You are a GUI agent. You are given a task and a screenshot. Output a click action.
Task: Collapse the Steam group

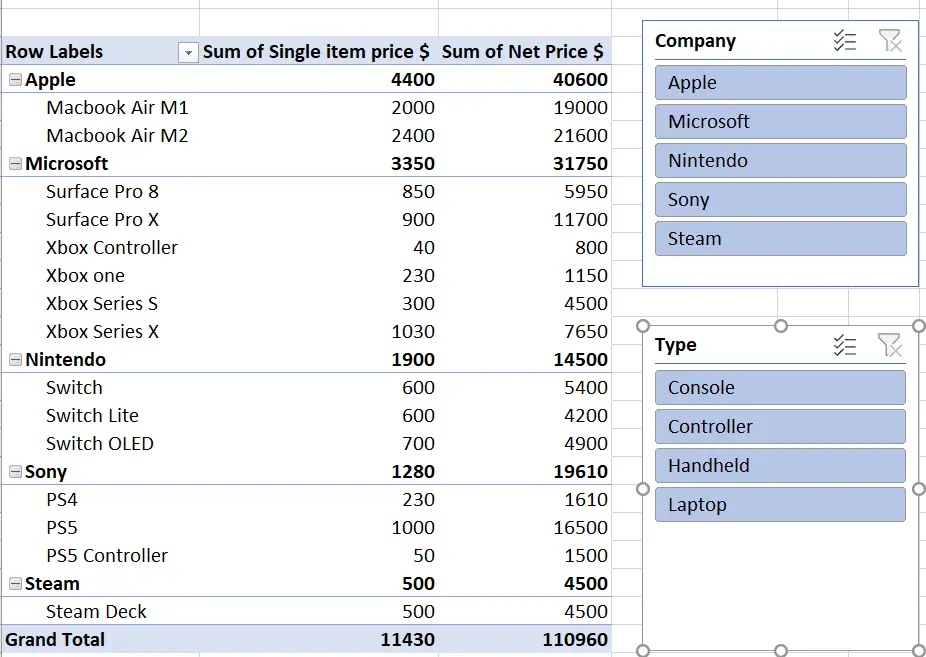point(15,584)
